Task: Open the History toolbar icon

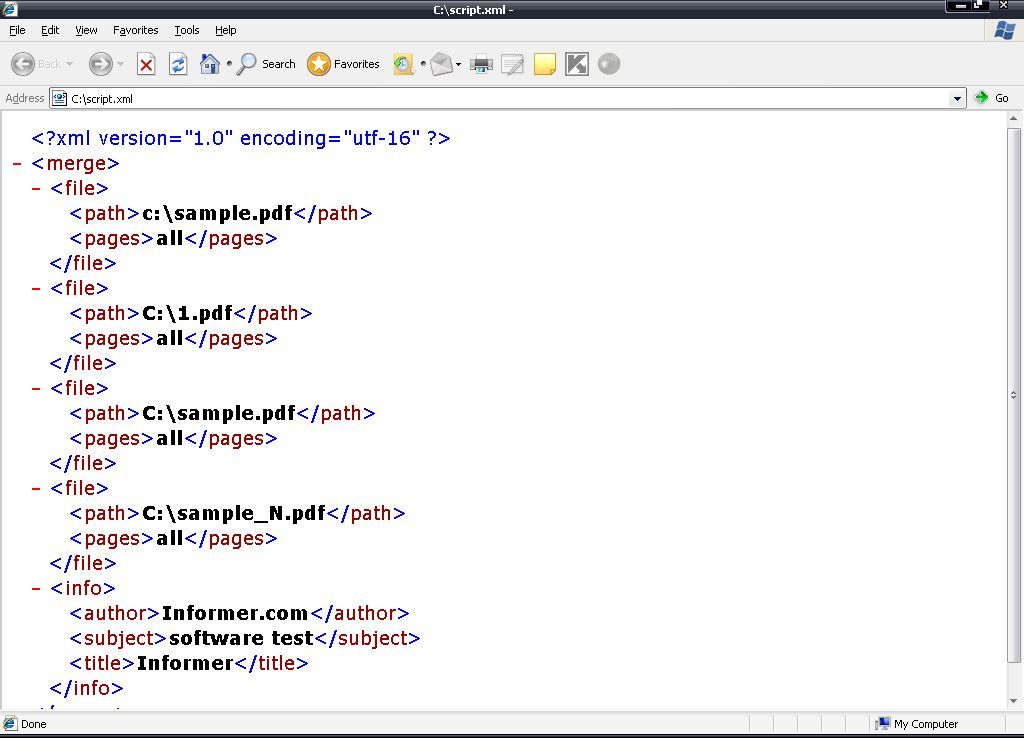Action: 403,64
